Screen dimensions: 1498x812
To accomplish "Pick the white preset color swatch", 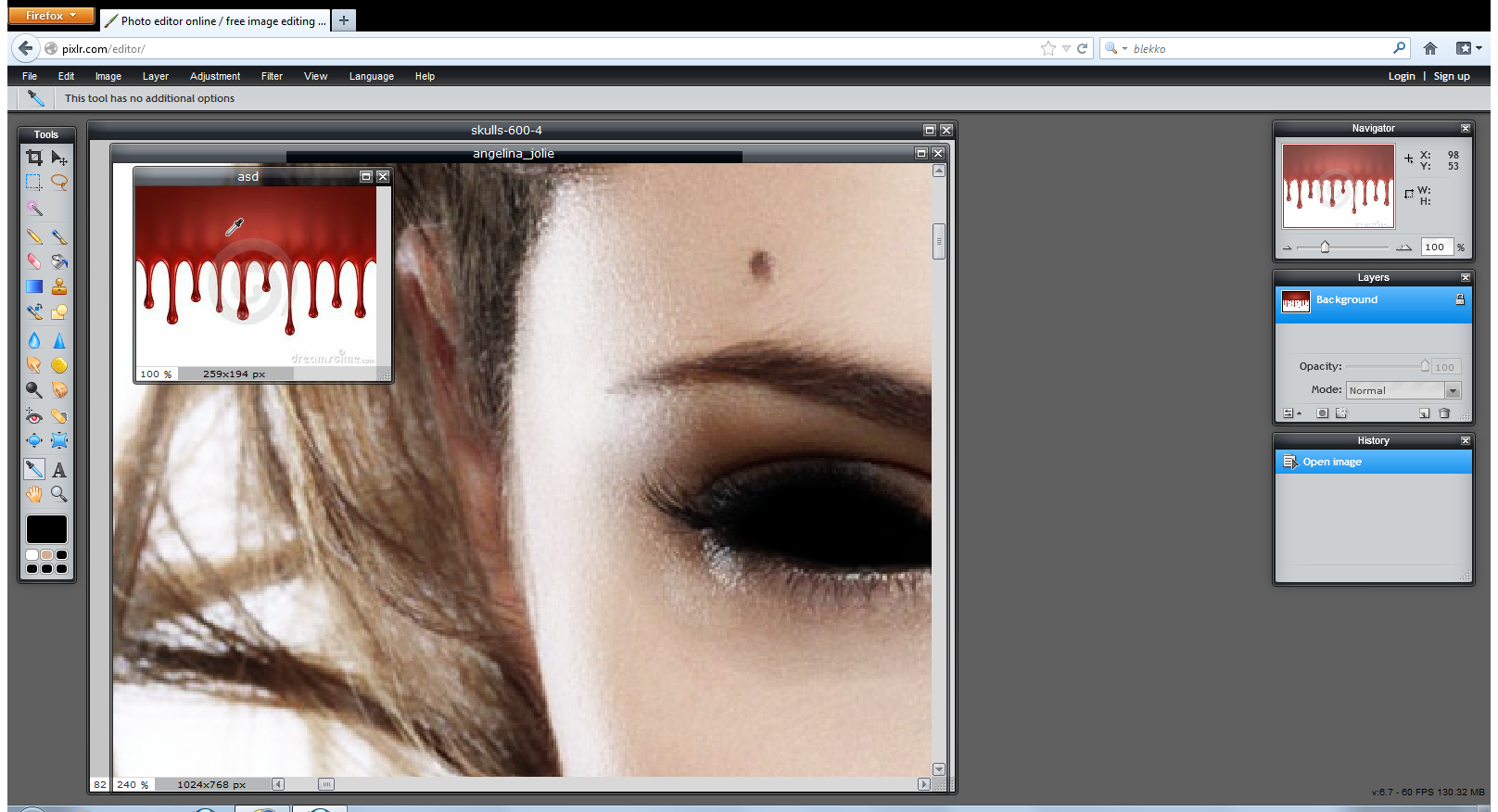I will click(32, 555).
